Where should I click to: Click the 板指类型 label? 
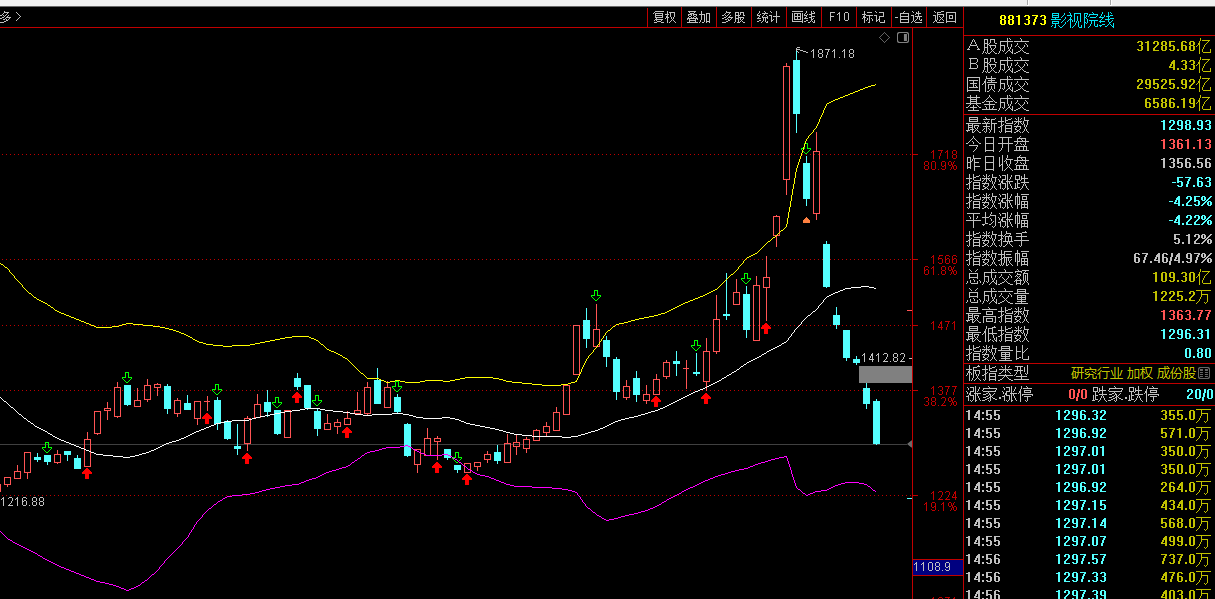coord(998,374)
